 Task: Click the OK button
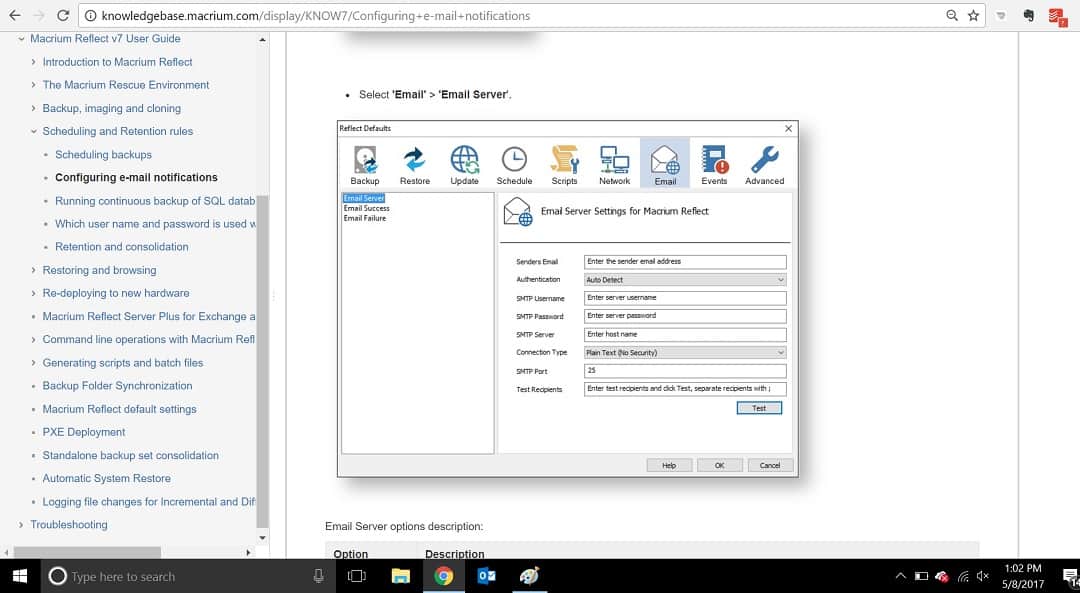[x=720, y=465]
